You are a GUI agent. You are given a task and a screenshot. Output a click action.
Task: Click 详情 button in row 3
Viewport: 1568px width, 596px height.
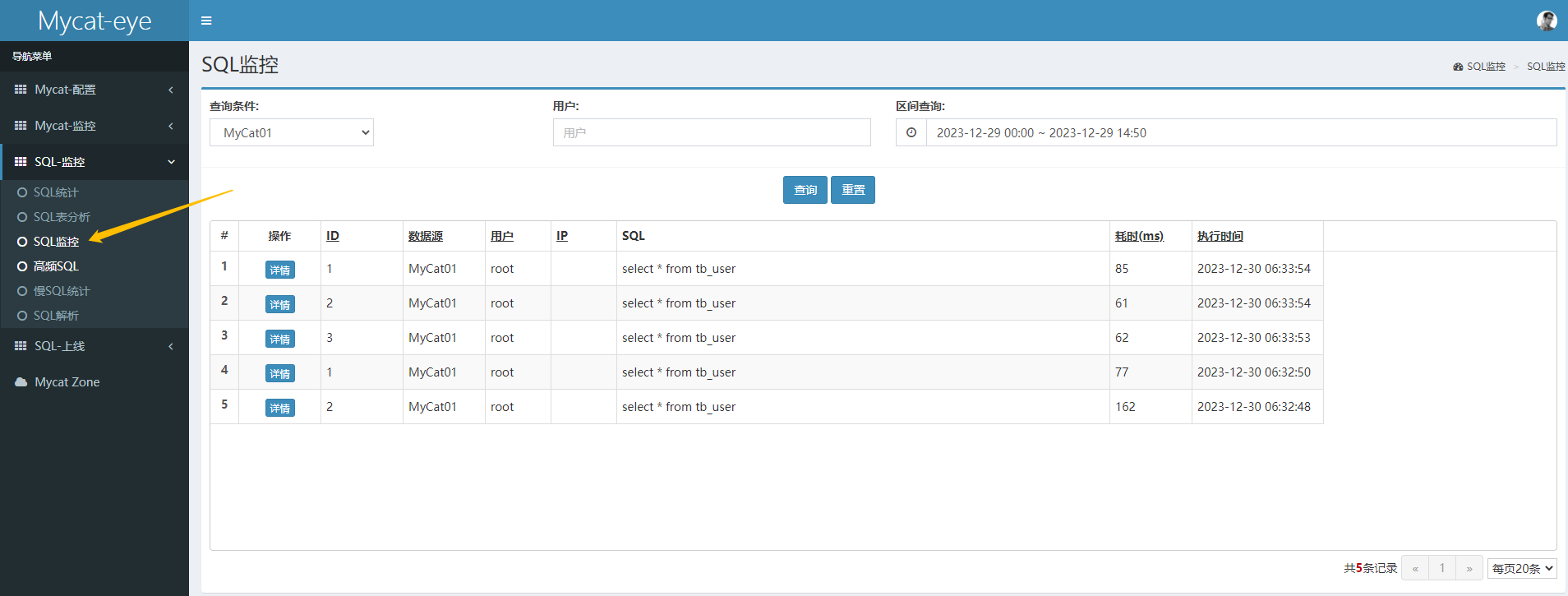click(280, 339)
